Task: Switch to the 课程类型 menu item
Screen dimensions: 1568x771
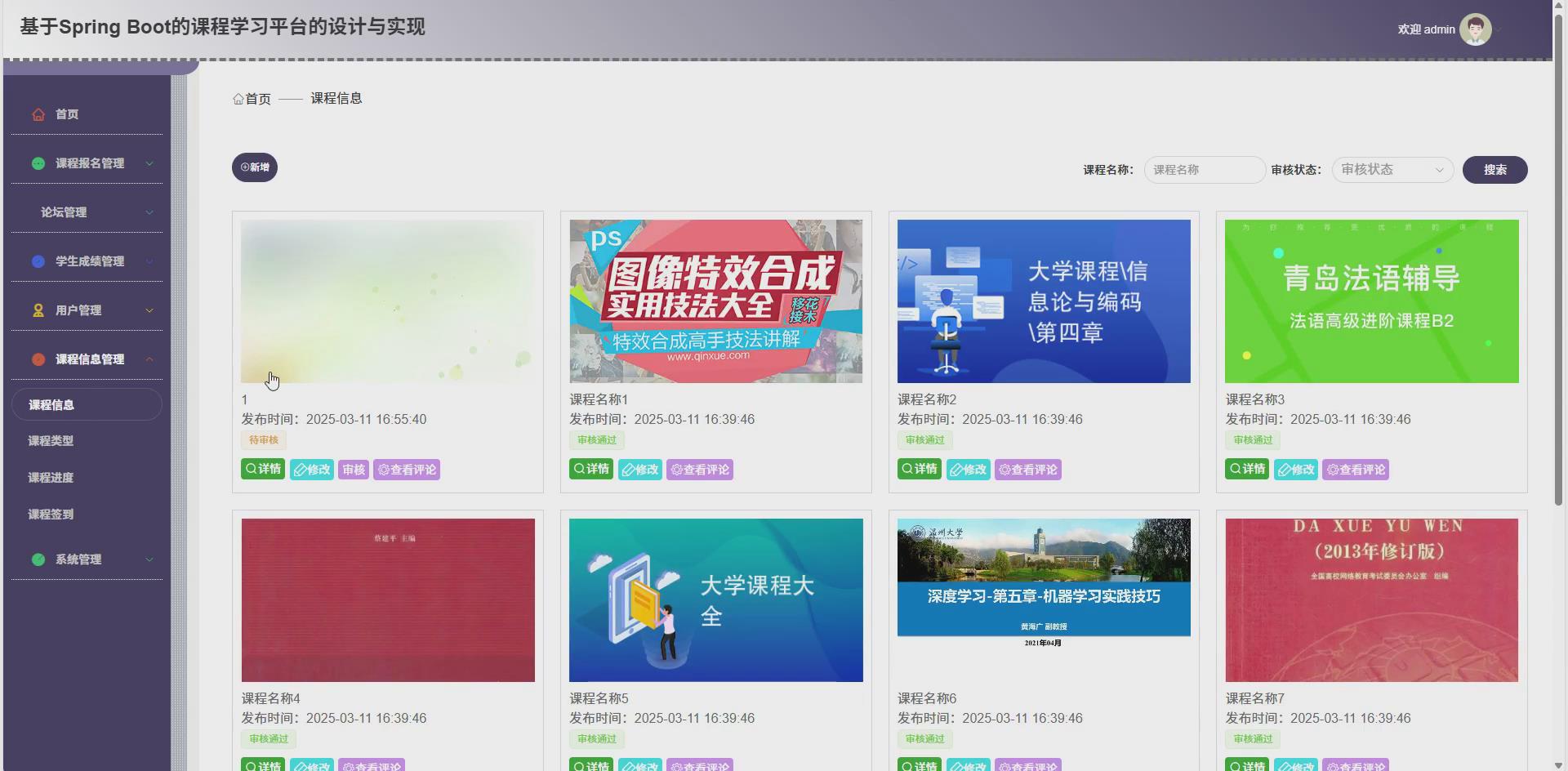Action: point(51,440)
